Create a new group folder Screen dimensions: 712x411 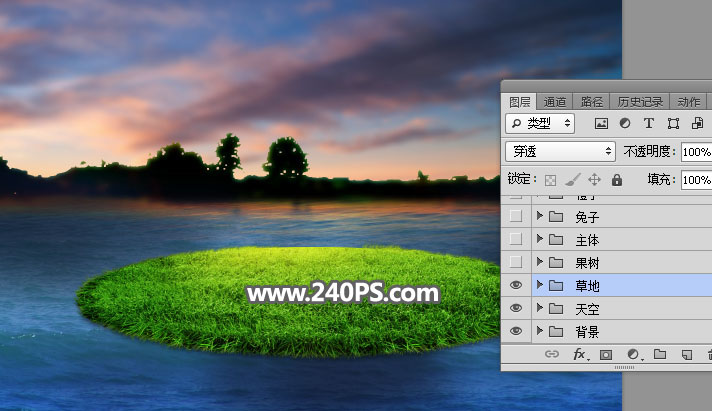tap(660, 354)
